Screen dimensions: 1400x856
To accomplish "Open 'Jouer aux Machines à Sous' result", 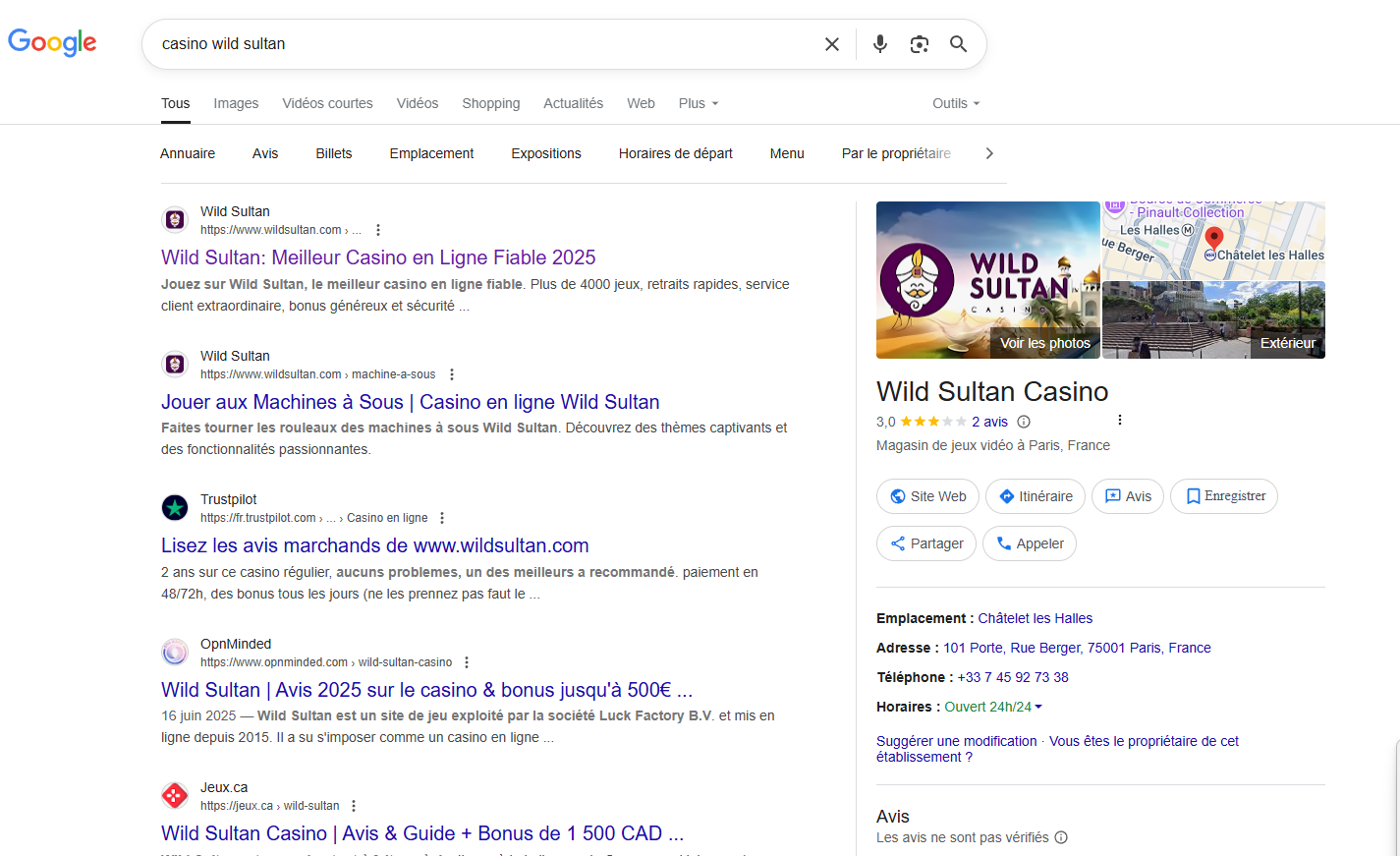I will (411, 402).
